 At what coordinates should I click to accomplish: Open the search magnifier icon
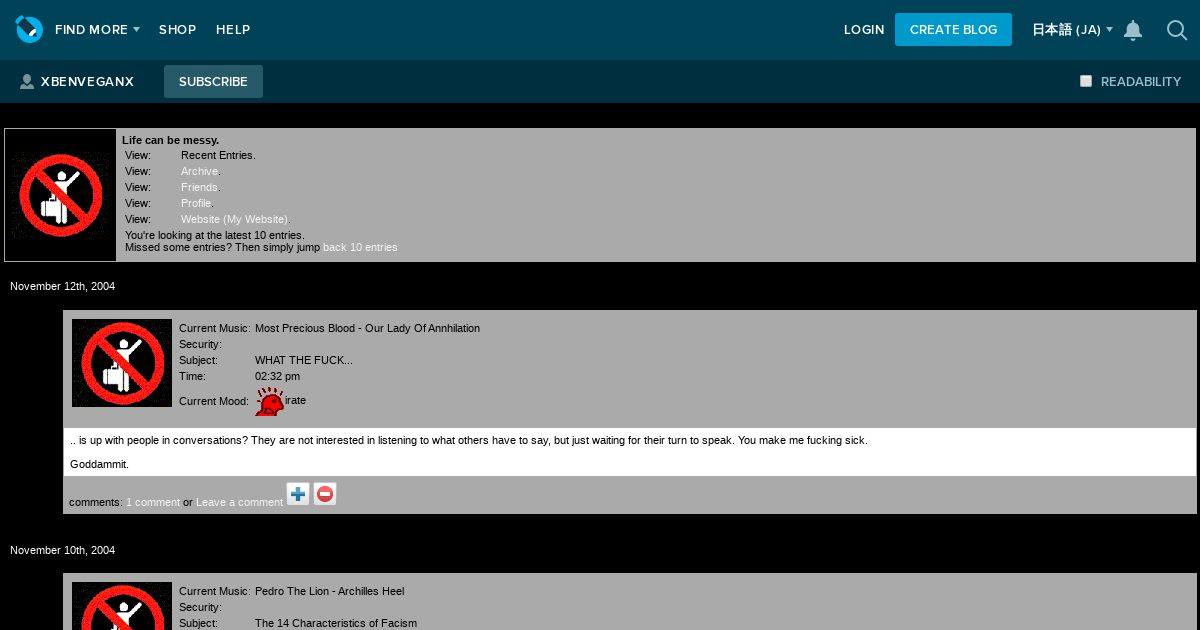[x=1177, y=30]
